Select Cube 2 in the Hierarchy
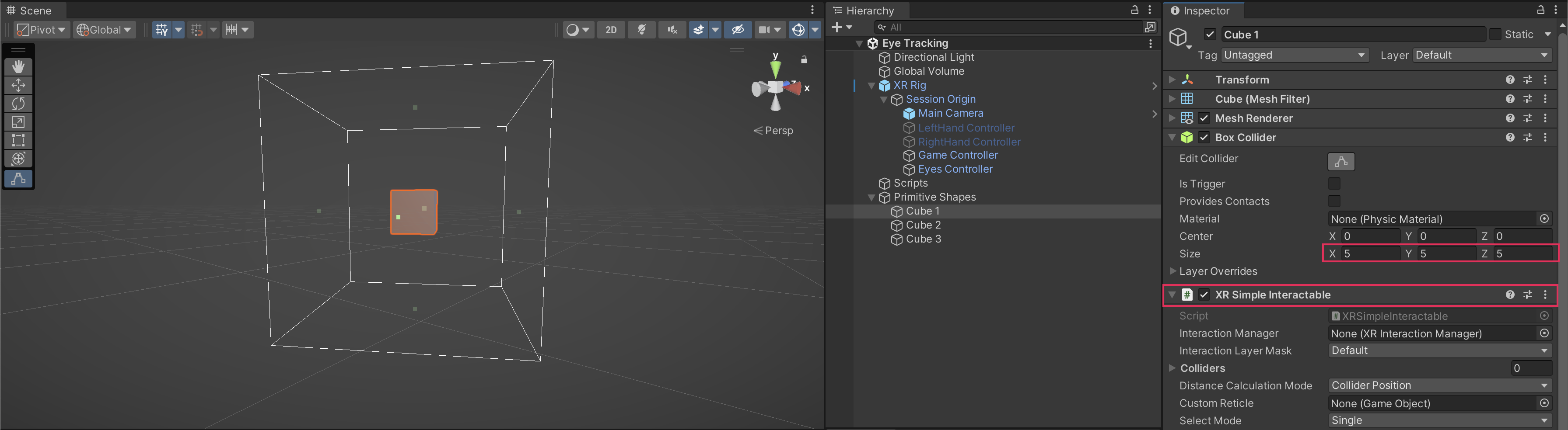The height and width of the screenshot is (430, 1568). coord(923,225)
